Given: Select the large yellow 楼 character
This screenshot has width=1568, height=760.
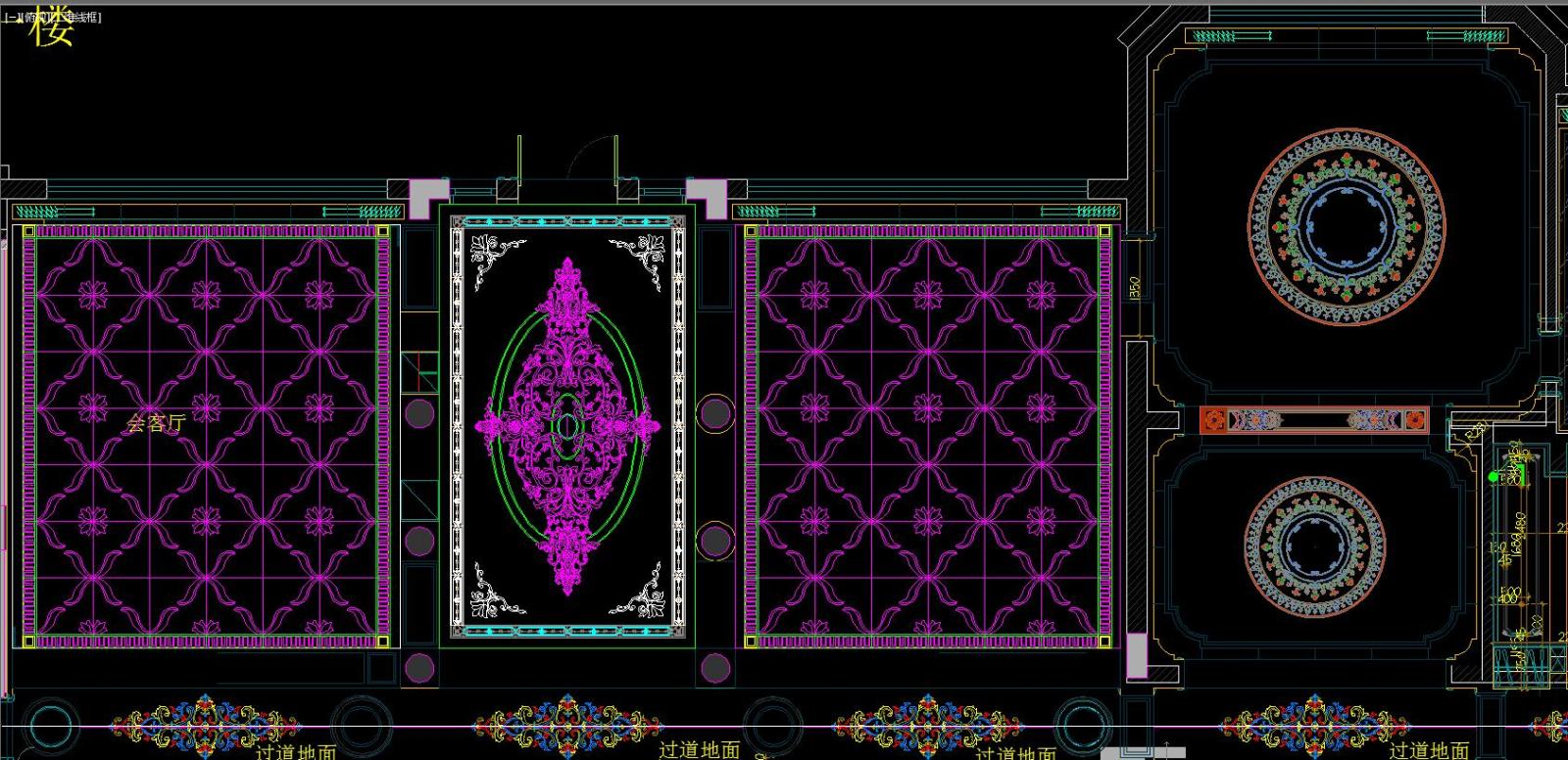Looking at the screenshot, I should (51, 26).
